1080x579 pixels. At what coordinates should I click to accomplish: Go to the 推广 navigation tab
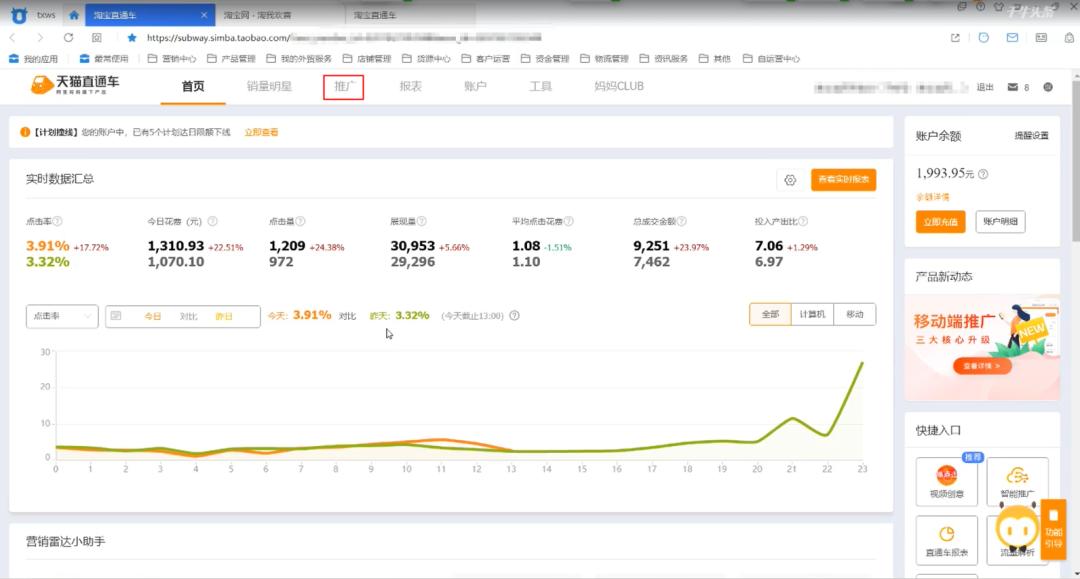[344, 87]
